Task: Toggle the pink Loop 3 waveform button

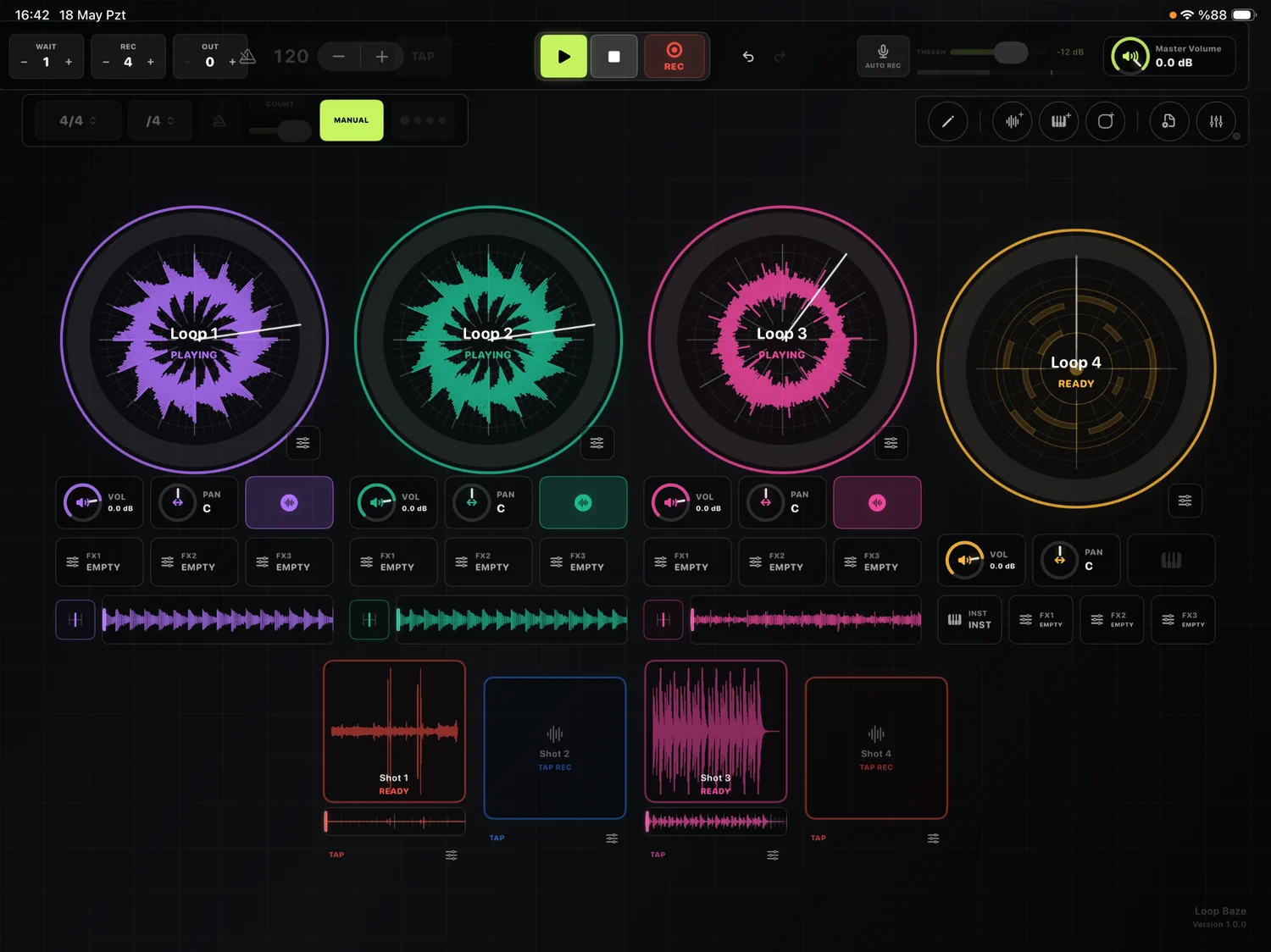Action: (877, 502)
